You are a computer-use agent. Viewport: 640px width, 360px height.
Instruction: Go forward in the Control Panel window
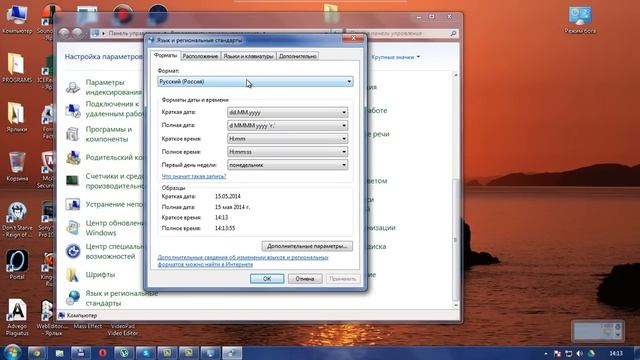77,33
